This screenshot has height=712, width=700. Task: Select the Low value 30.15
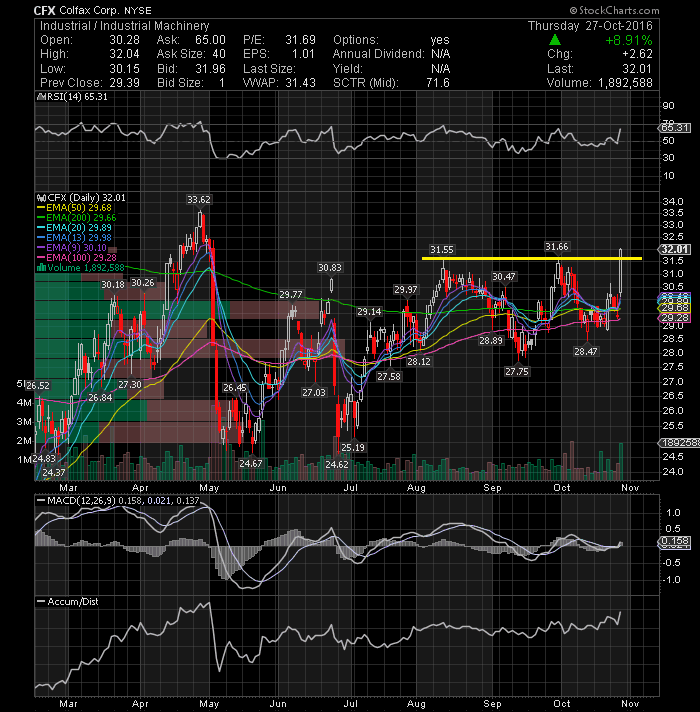[124, 69]
